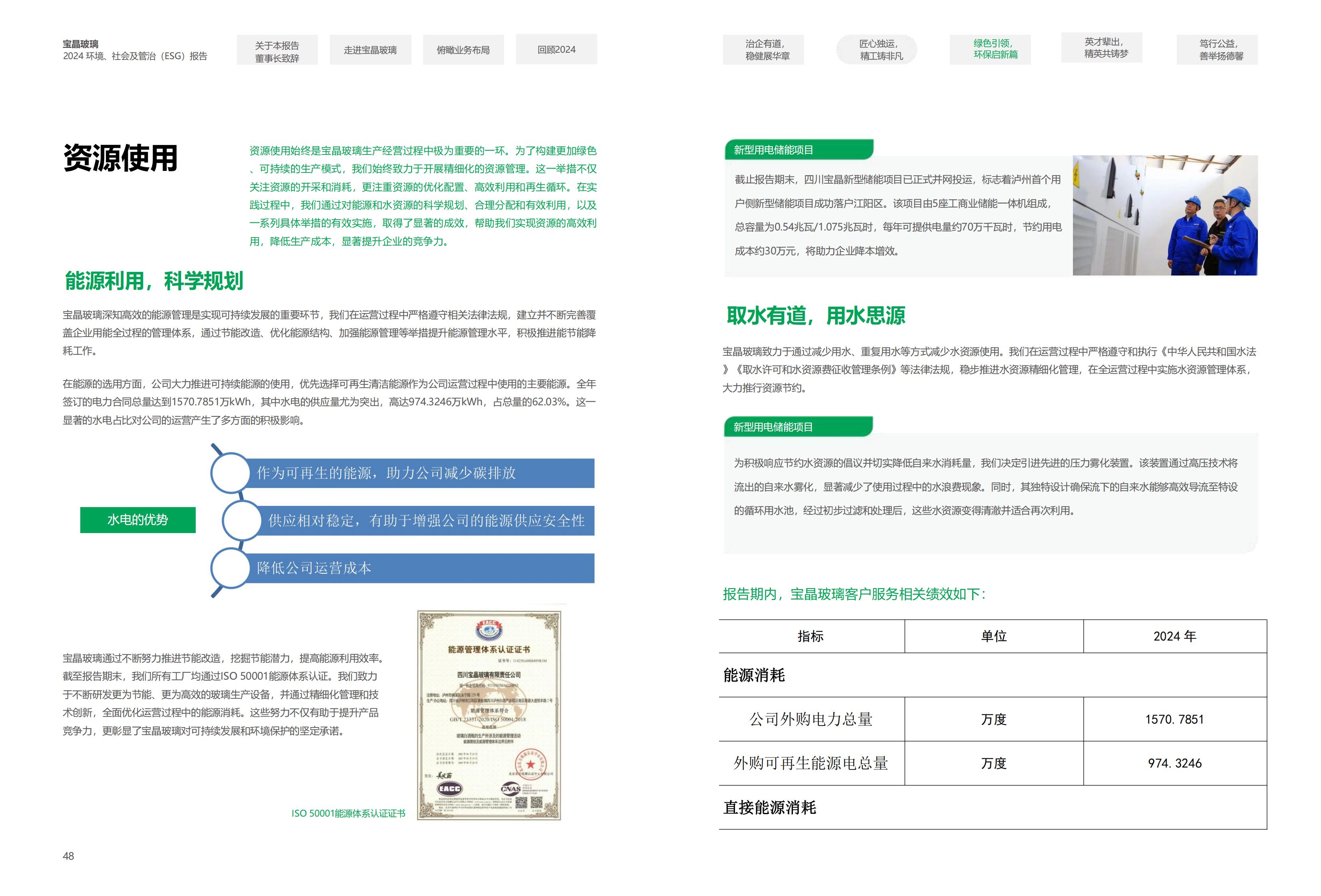The width and height of the screenshot is (1321, 896).
Task: Click circle icon beside 降低公司运营成本
Action: [230, 568]
